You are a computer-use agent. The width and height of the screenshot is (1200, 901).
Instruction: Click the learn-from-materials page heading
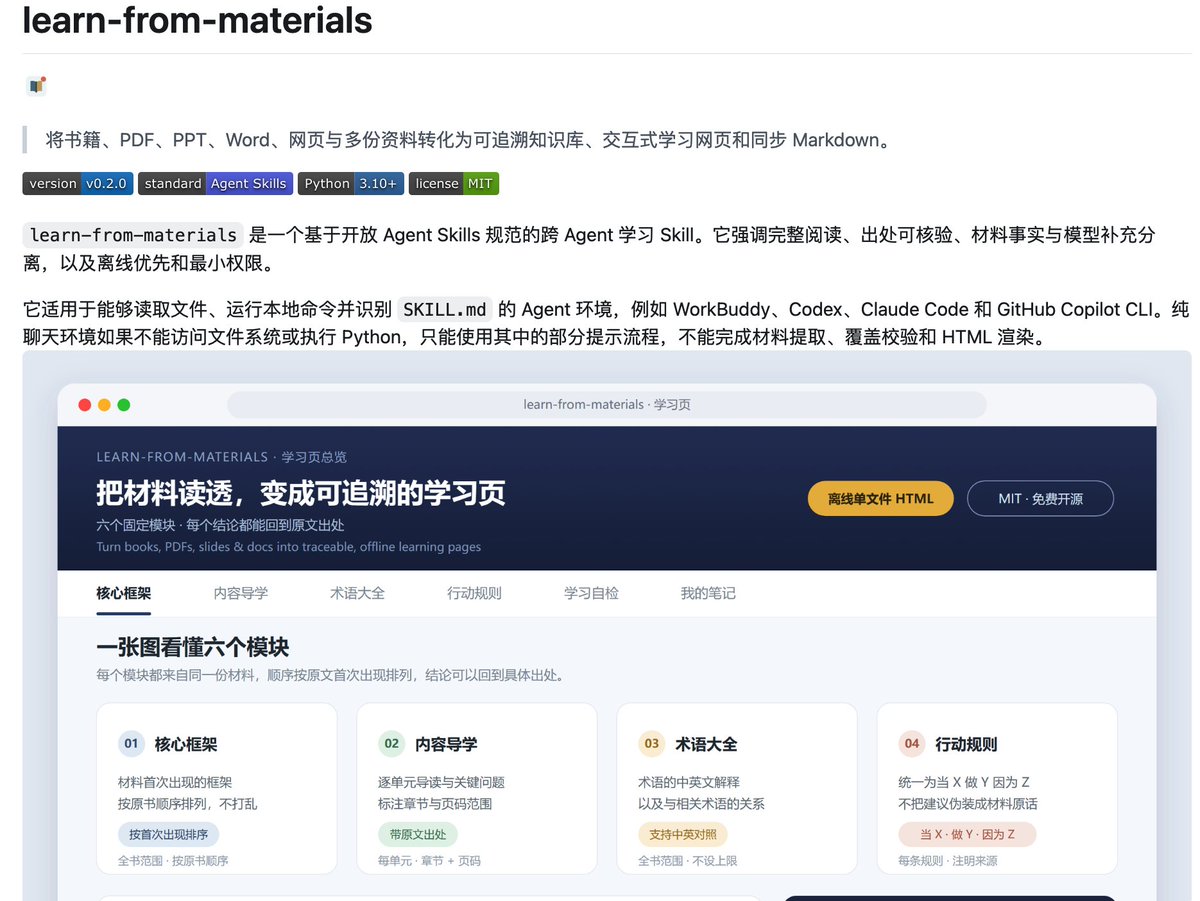pyautogui.click(x=197, y=20)
